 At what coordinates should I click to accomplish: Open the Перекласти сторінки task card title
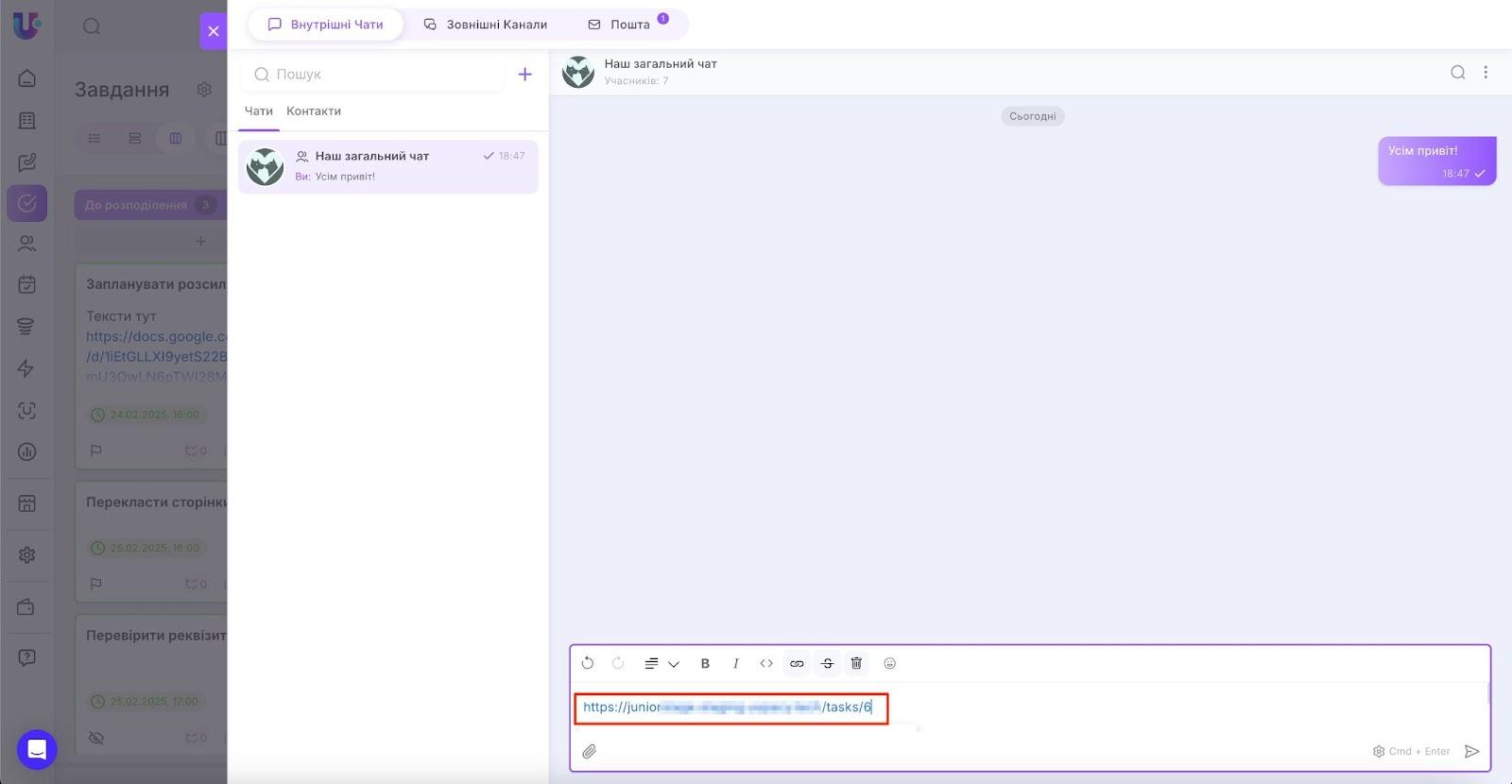[156, 503]
